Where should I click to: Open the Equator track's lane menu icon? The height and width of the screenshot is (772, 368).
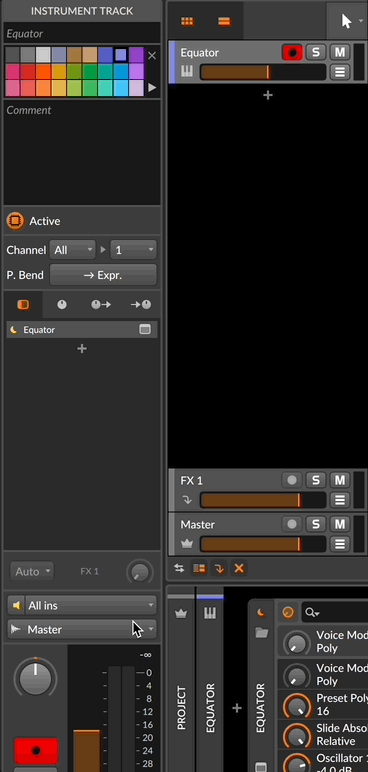pos(339,72)
